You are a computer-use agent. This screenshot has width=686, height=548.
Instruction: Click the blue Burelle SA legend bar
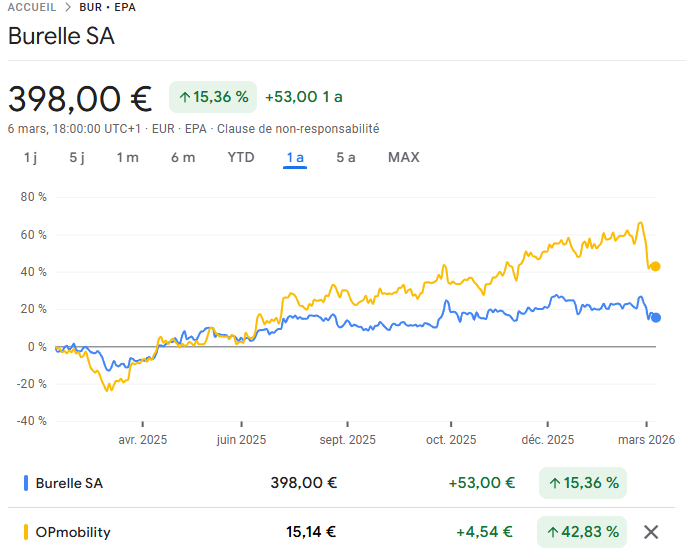pos(25,483)
